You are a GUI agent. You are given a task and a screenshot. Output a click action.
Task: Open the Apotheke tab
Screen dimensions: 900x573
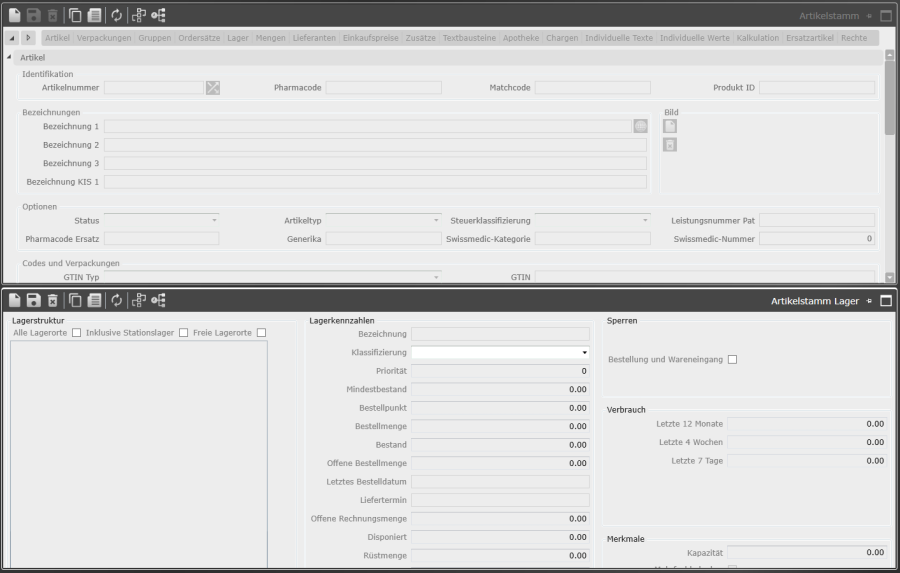click(521, 38)
